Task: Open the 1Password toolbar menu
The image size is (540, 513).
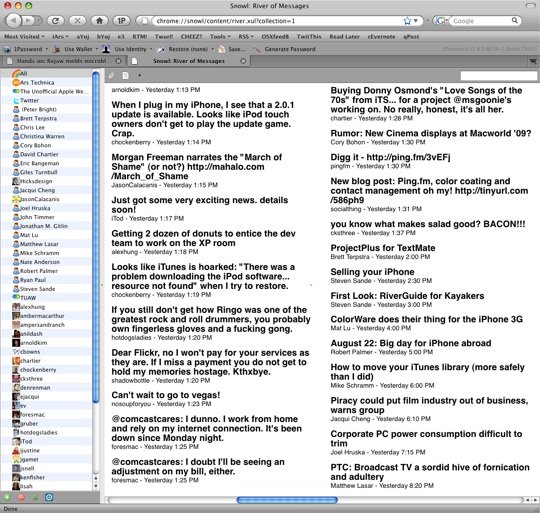Action: click(x=25, y=49)
